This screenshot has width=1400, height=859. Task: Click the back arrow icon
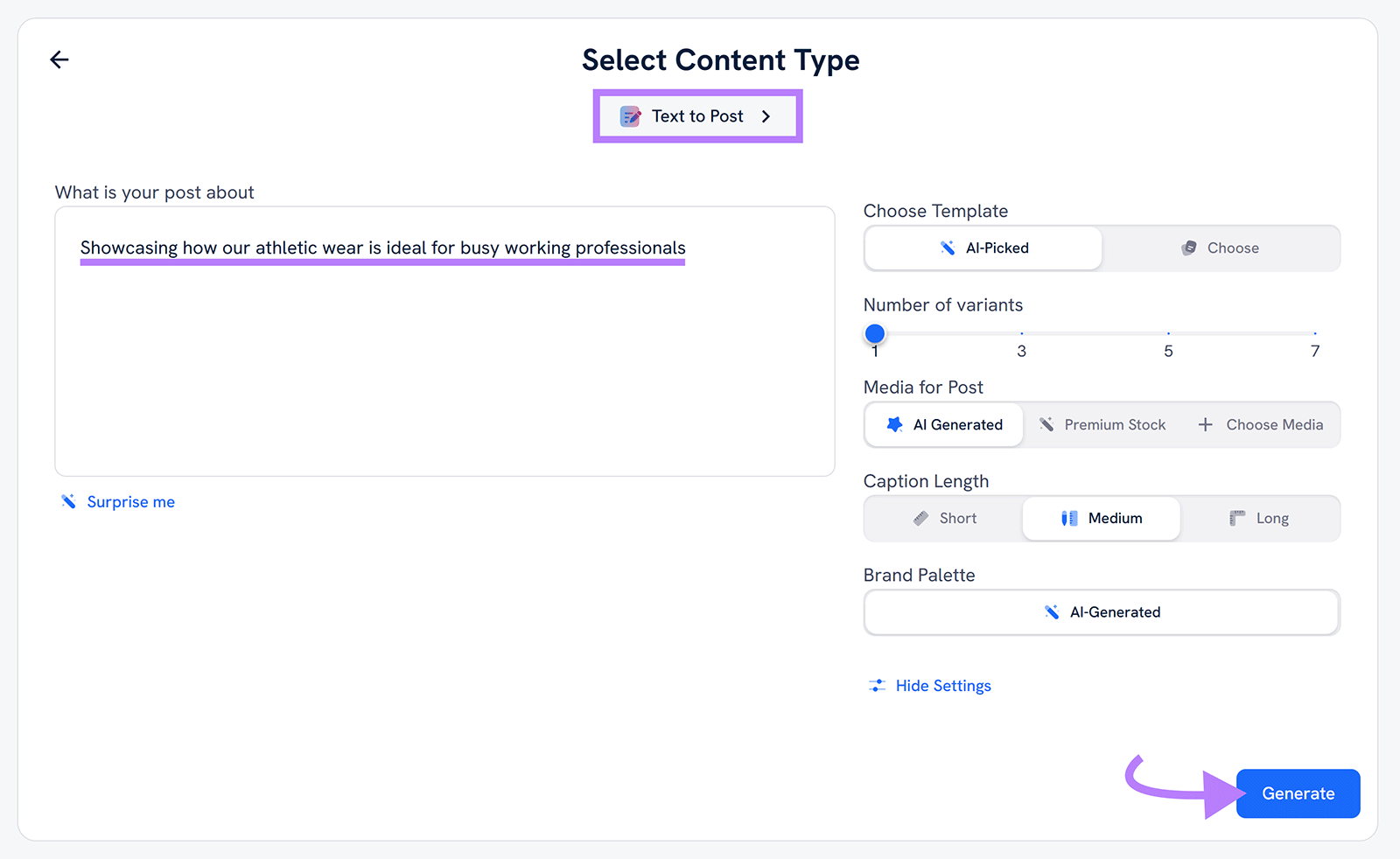point(59,59)
